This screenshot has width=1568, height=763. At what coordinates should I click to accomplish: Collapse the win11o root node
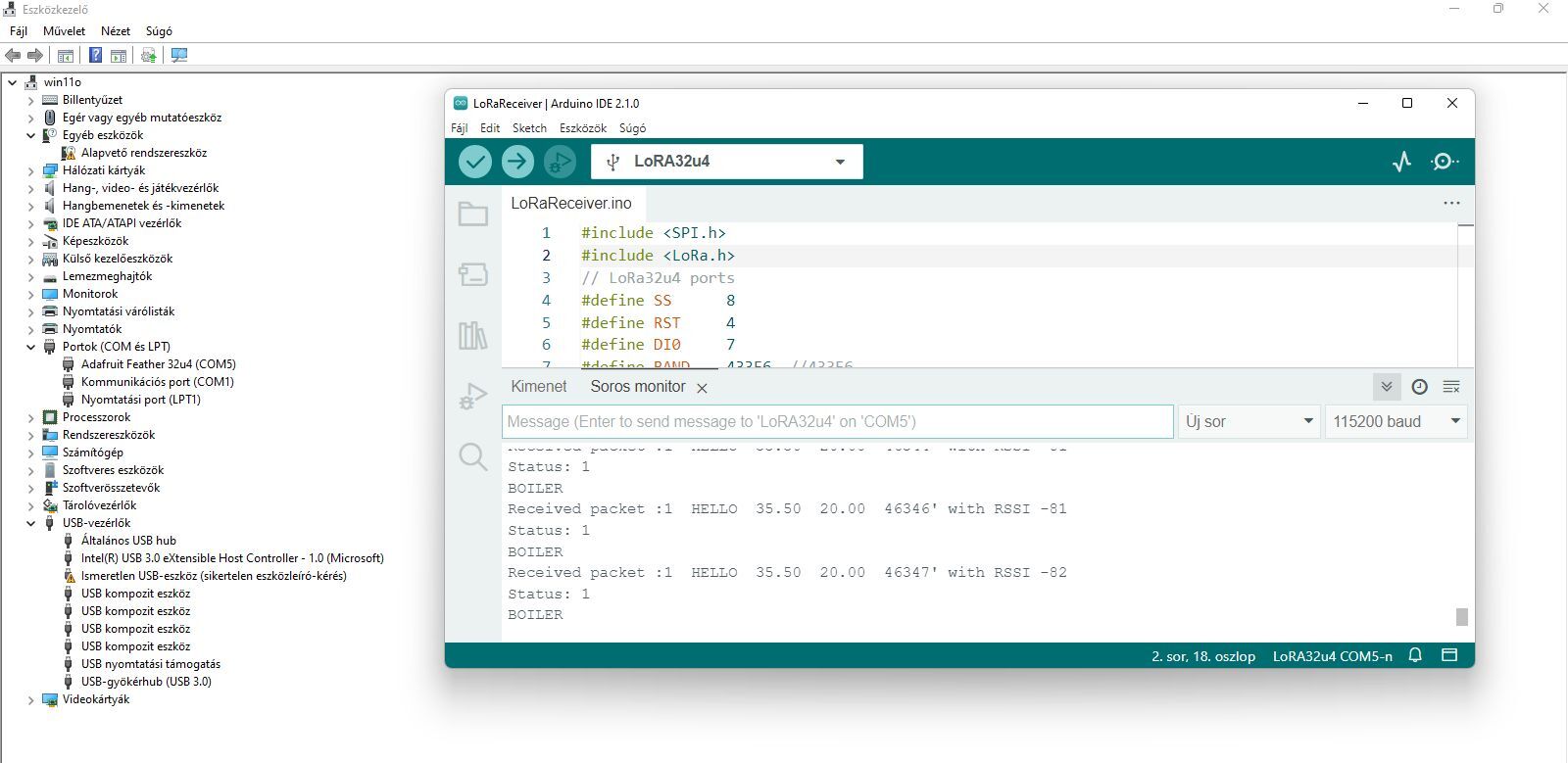(12, 82)
